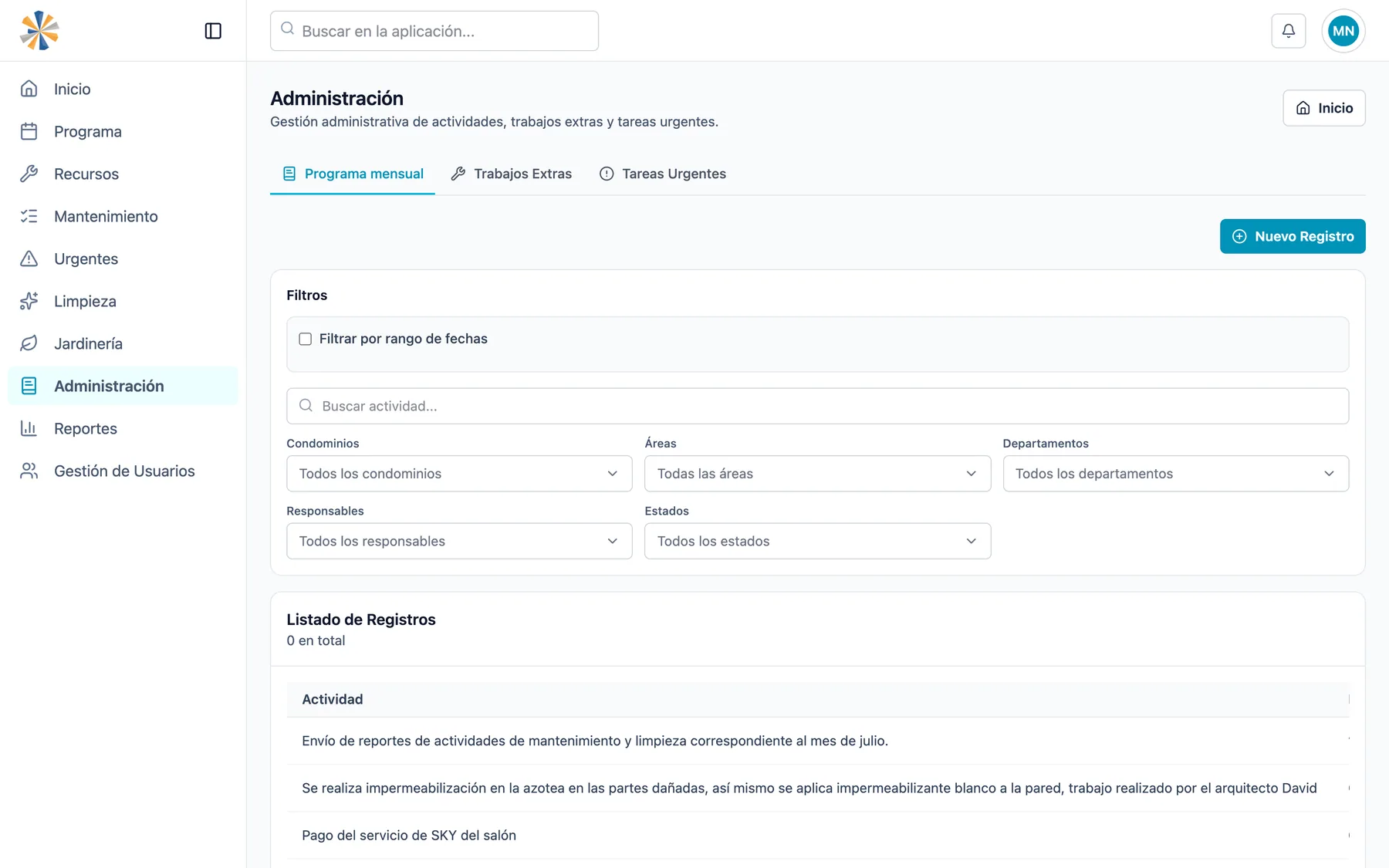Focus the Buscar actividad search field
The width and height of the screenshot is (1389, 868).
(817, 406)
